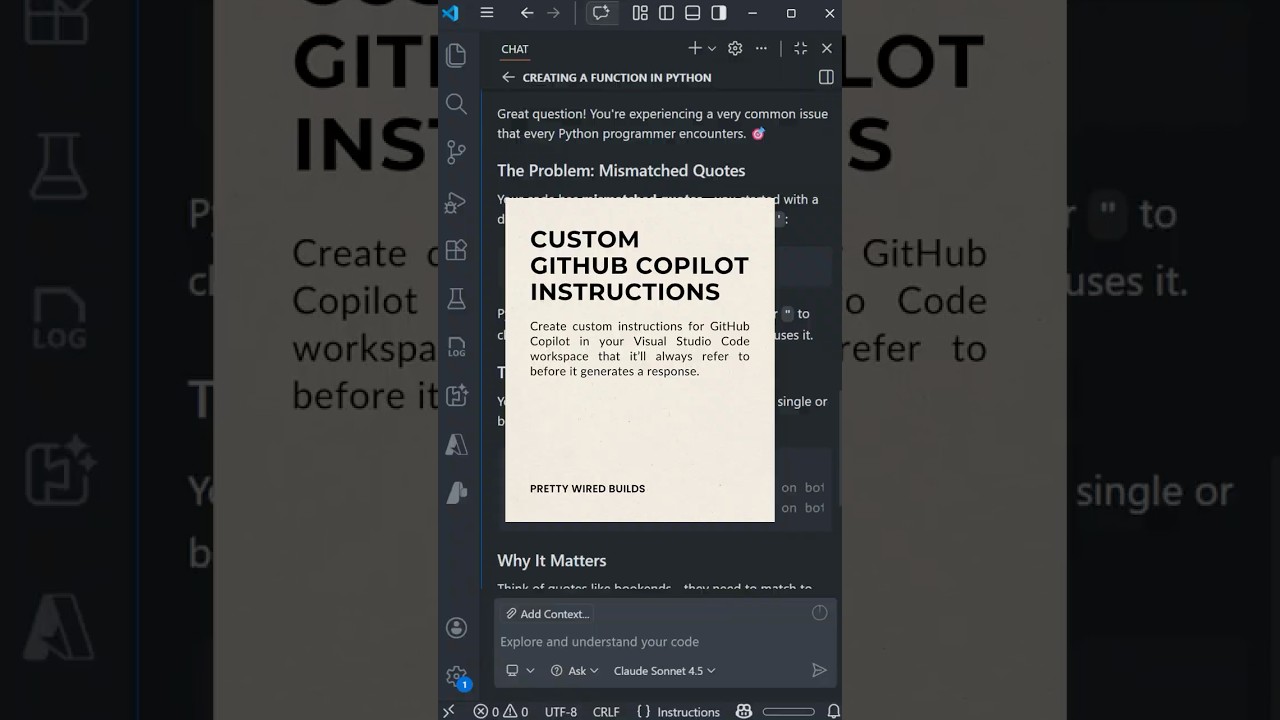Toggle the primary side bar layout icon
The height and width of the screenshot is (720, 1280).
click(x=666, y=13)
